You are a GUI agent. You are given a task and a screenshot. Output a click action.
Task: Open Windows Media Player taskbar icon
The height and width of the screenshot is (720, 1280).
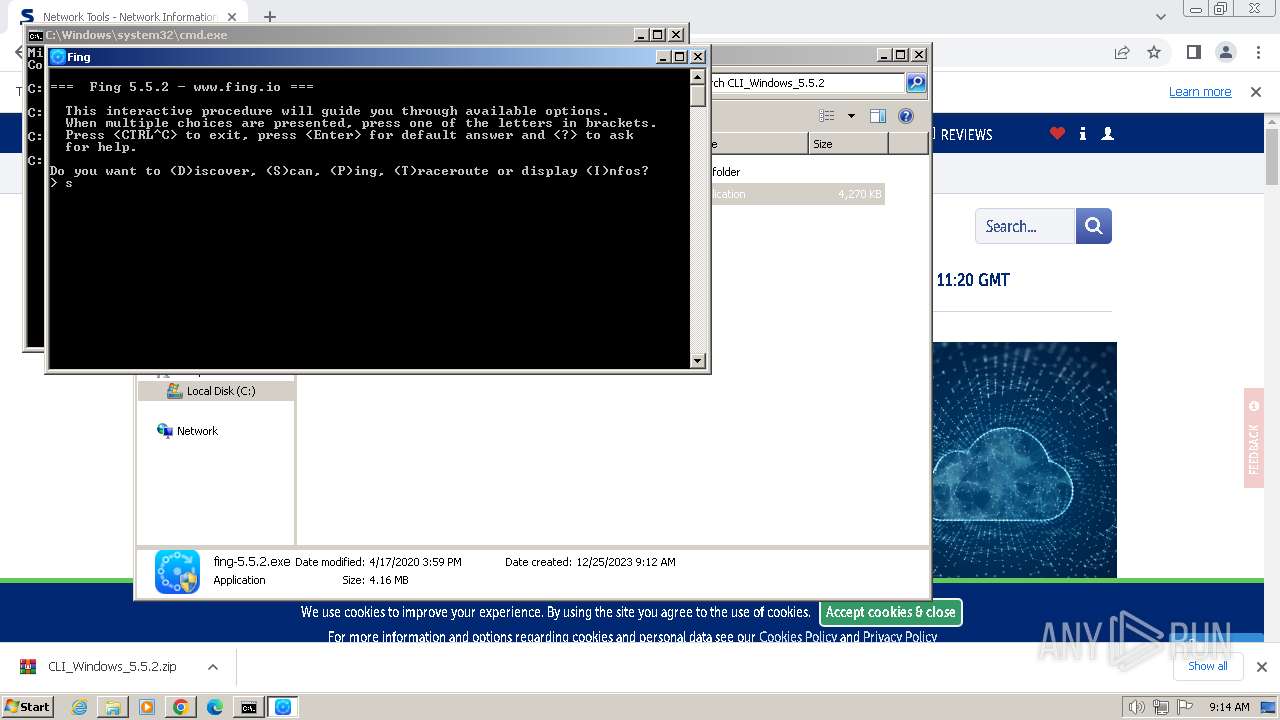point(147,707)
